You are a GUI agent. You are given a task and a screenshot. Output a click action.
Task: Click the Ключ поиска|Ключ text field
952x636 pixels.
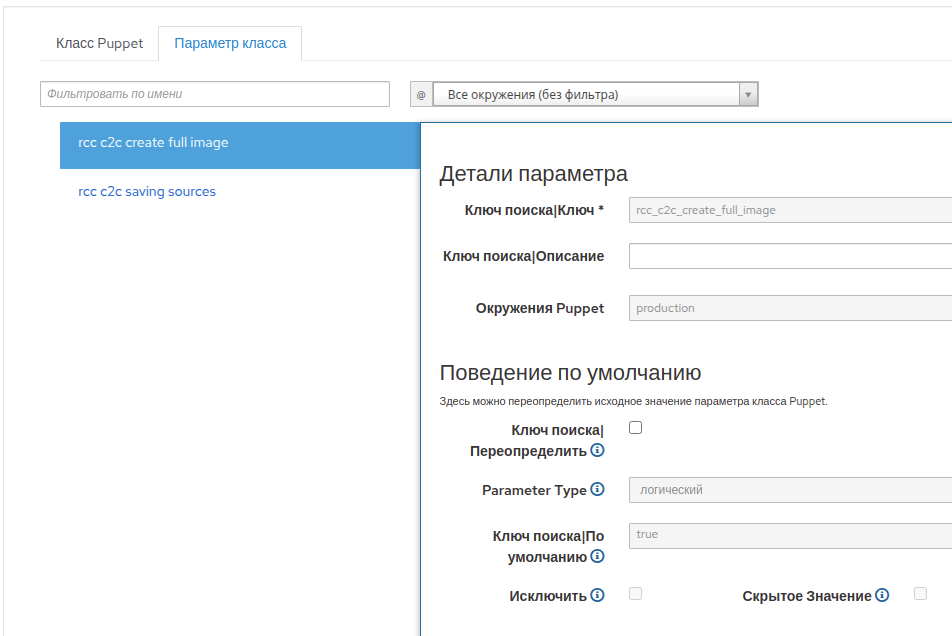789,210
